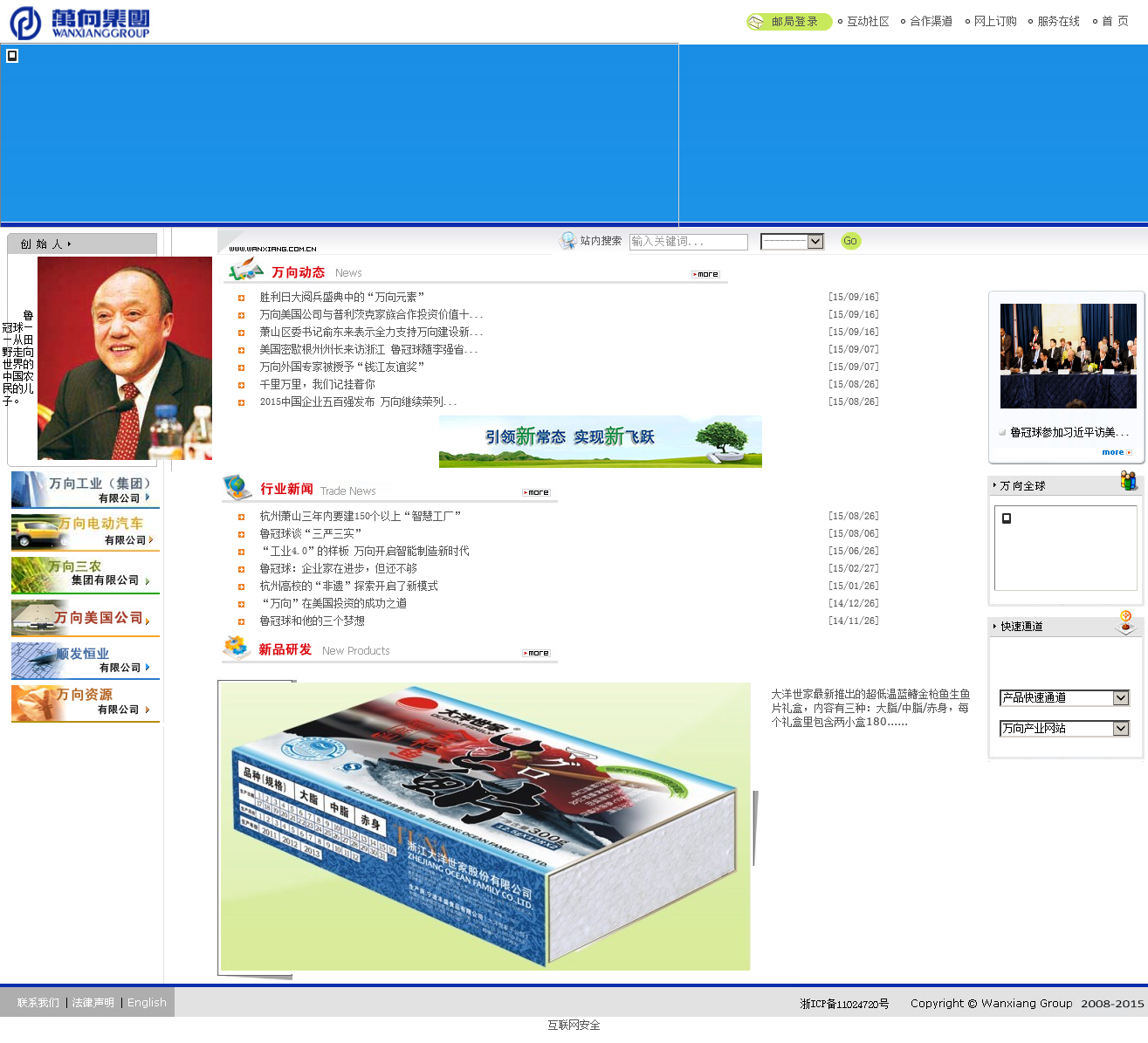Open 顺发恒业有限公司 sidebar banner
The image size is (1148, 1043).
(85, 661)
